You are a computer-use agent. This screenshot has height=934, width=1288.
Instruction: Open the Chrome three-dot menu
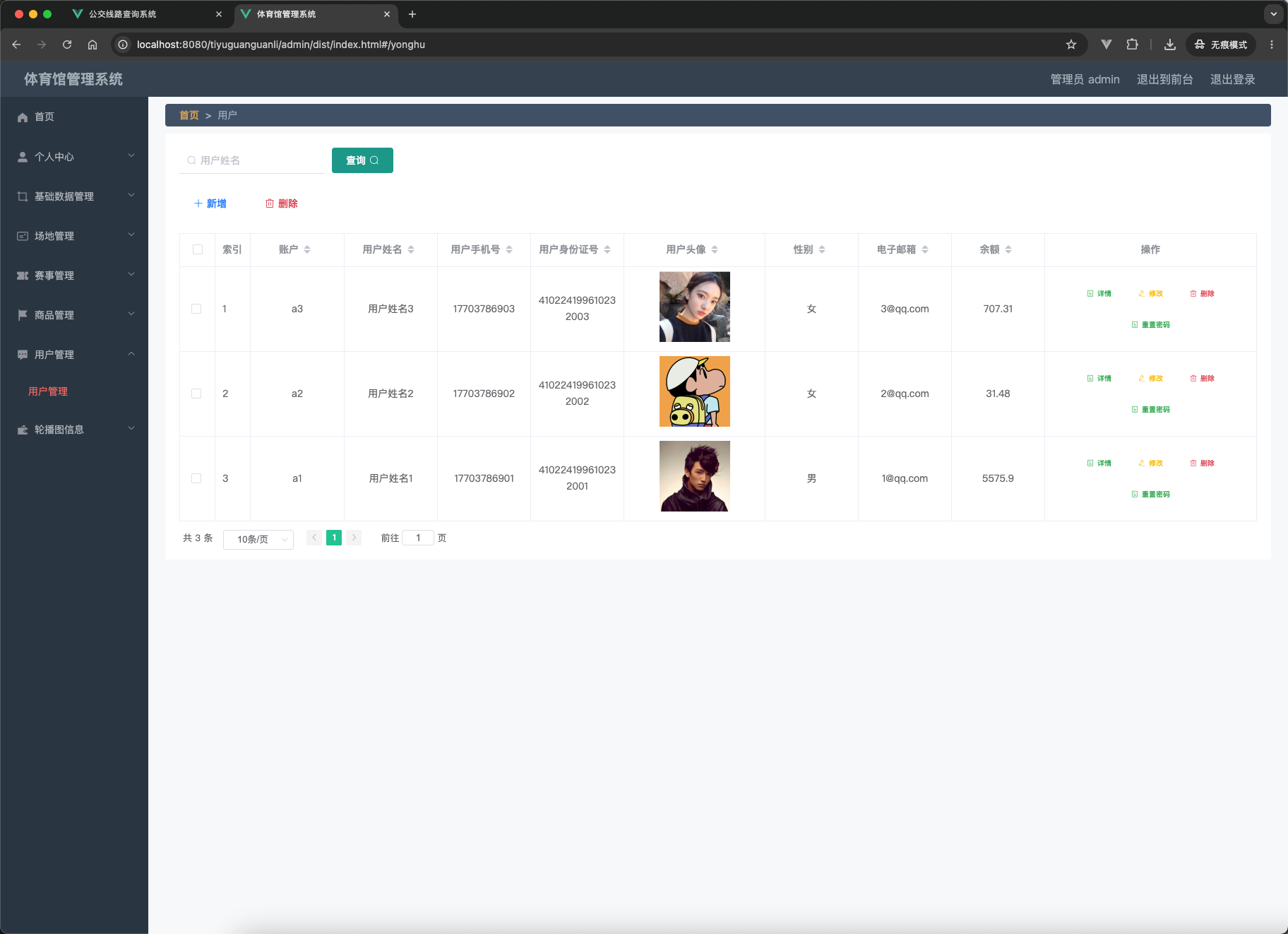pyautogui.click(x=1272, y=45)
